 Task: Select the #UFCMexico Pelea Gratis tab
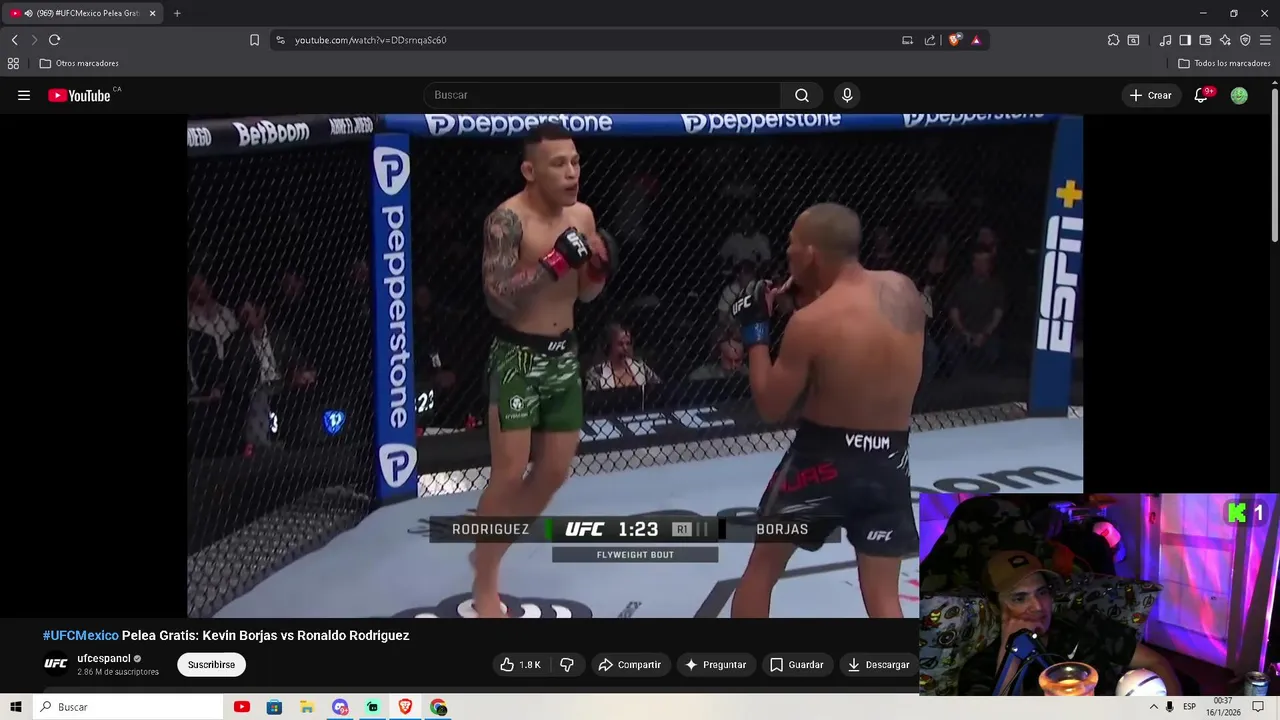tap(82, 13)
